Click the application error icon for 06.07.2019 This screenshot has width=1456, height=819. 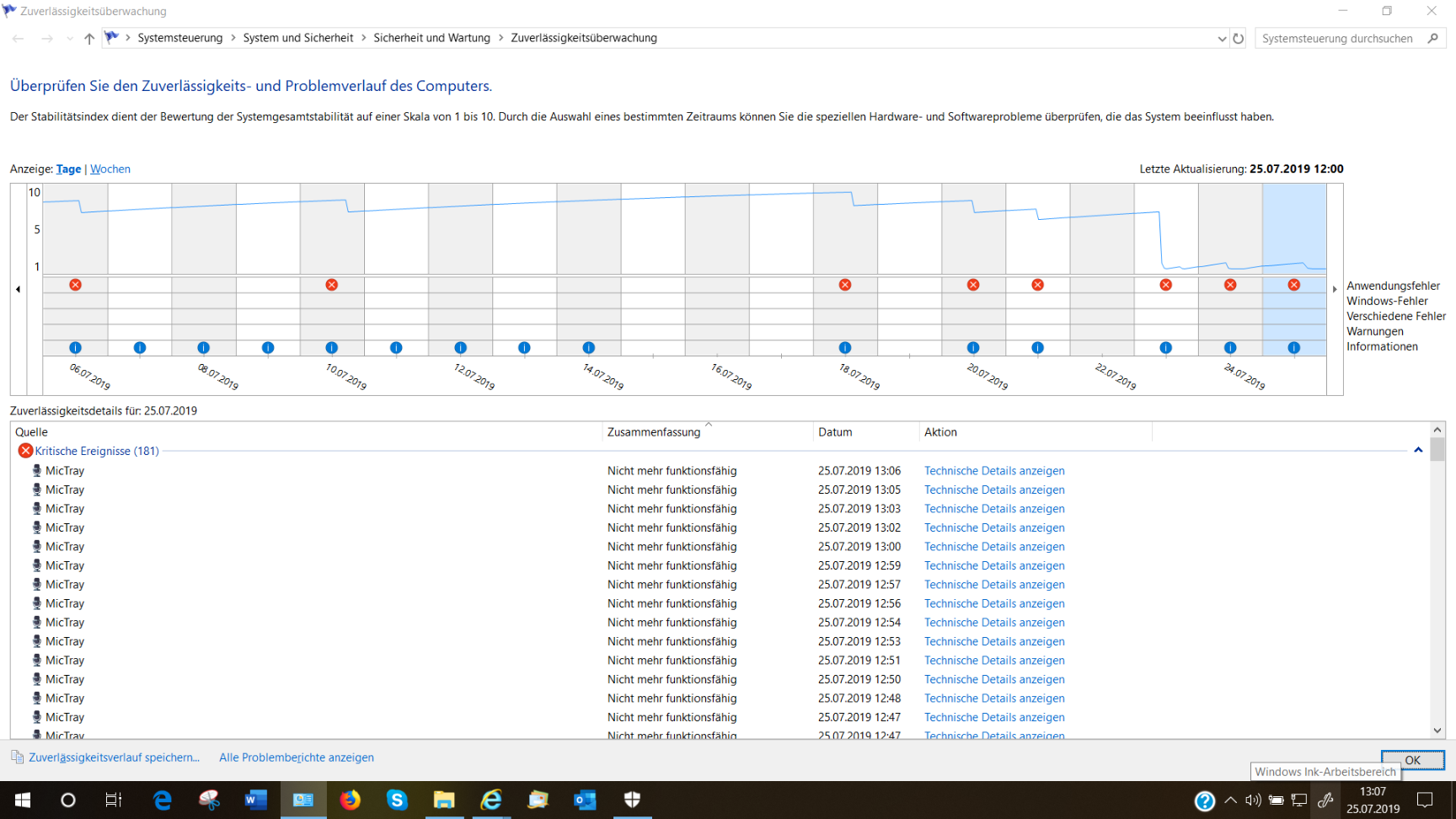[76, 285]
